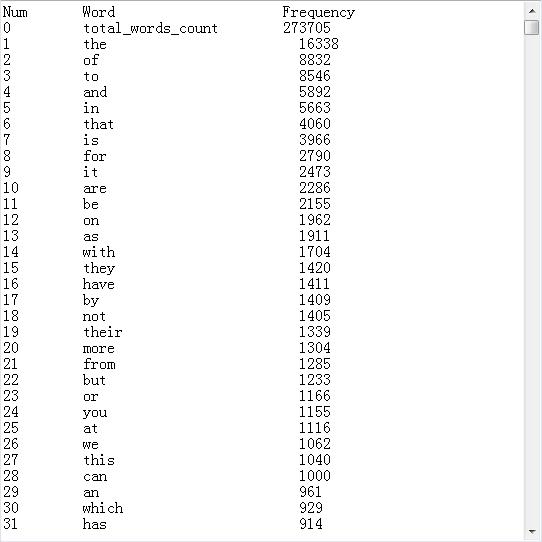Select the word 'that' in row 6
Viewport: 542px width, 542px height.
click(99, 124)
